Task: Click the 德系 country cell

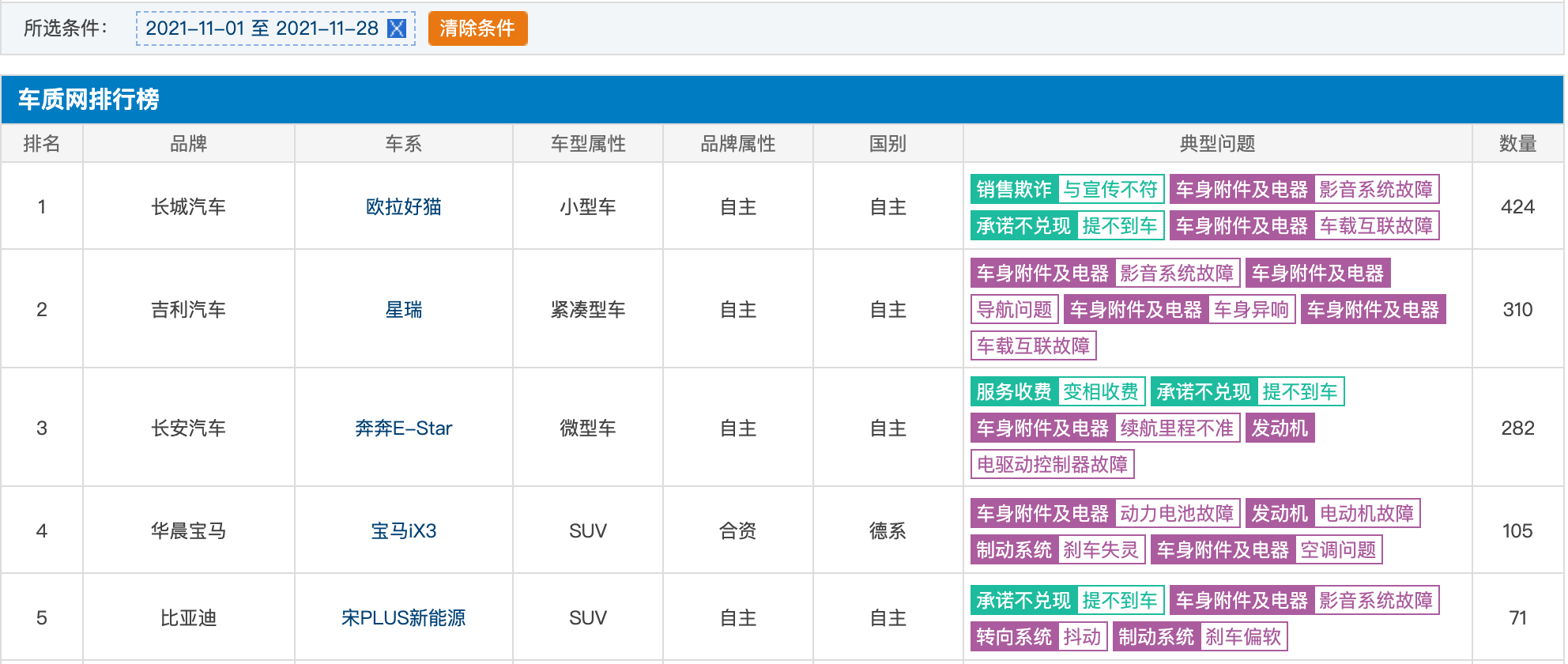Action: click(888, 531)
